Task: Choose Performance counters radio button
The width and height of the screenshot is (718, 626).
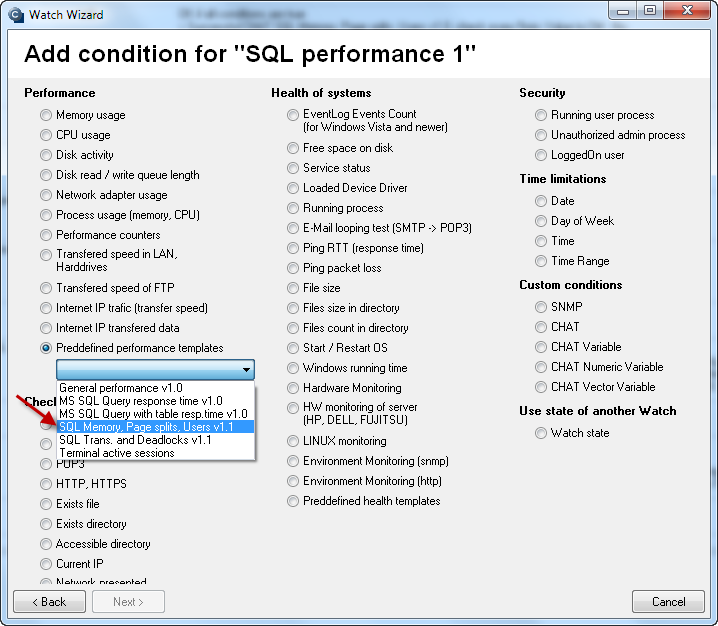Action: pos(46,235)
